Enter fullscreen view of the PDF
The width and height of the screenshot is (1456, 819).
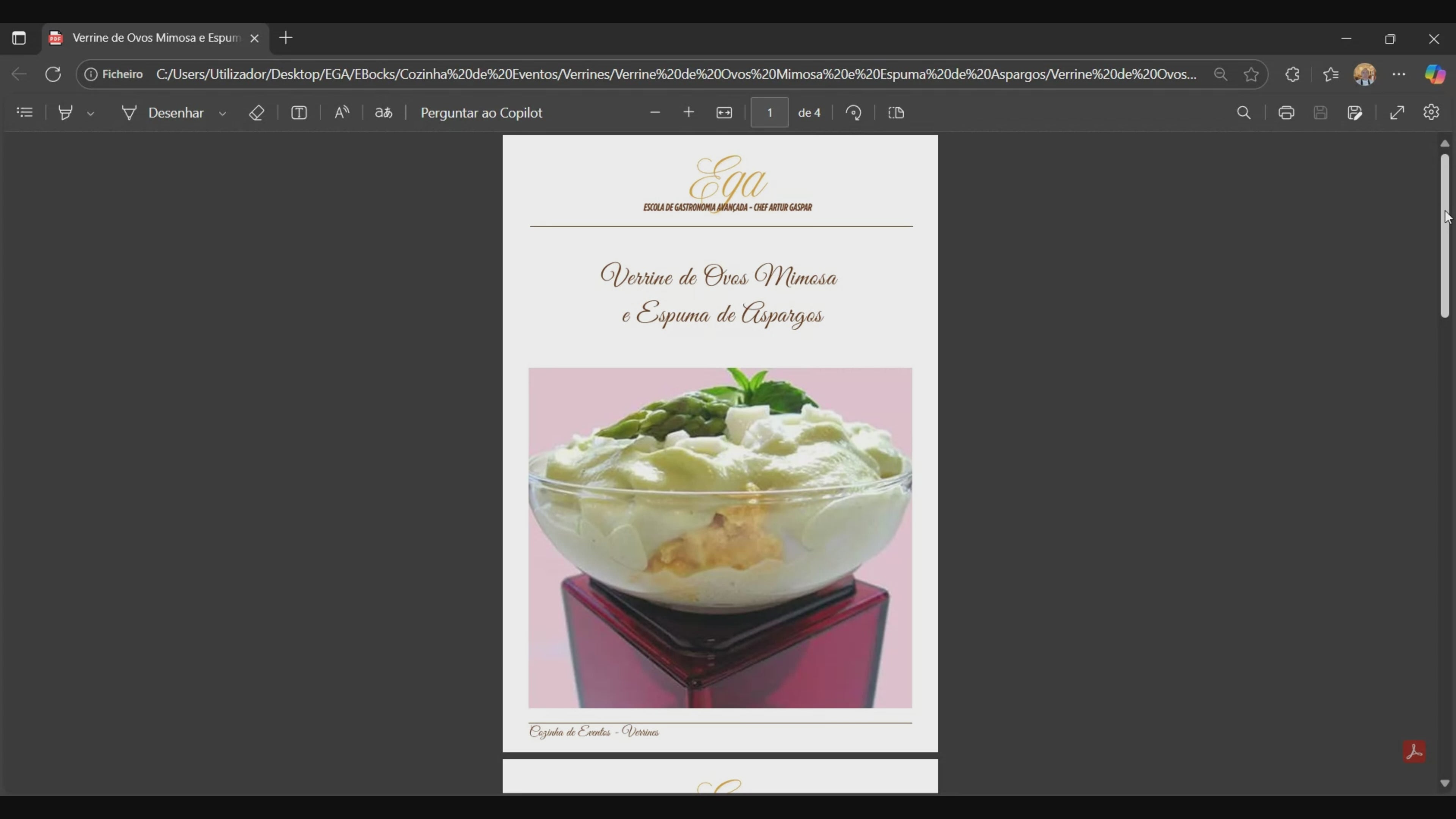coord(1396,112)
